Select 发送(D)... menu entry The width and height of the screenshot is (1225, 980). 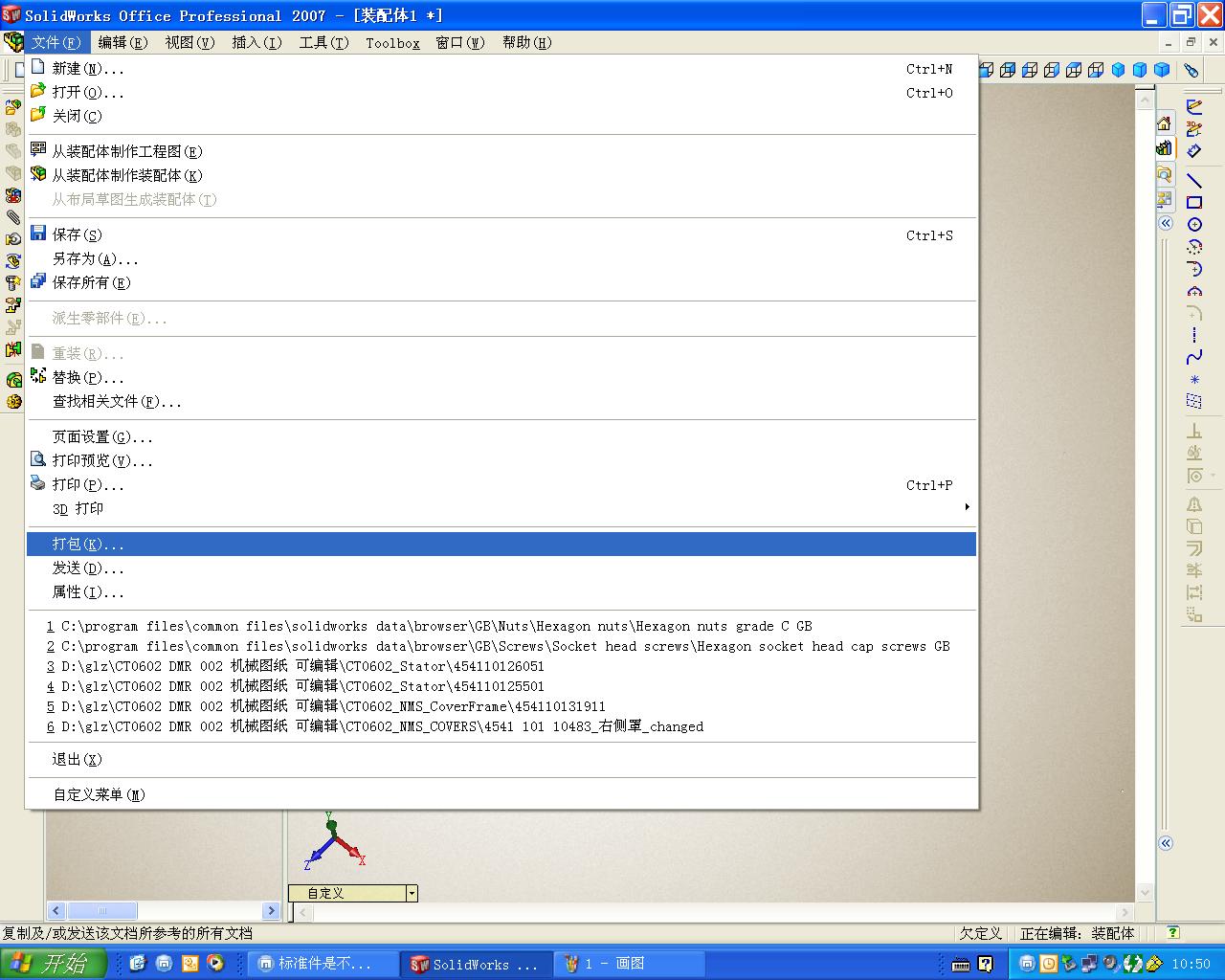pos(501,568)
